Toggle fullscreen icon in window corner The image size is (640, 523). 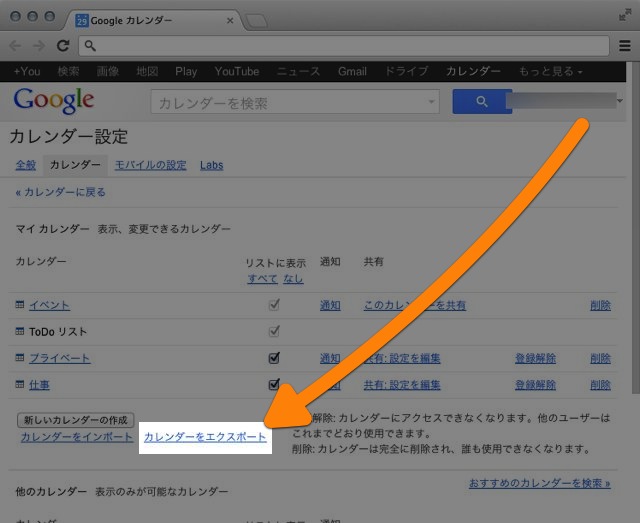point(625,15)
